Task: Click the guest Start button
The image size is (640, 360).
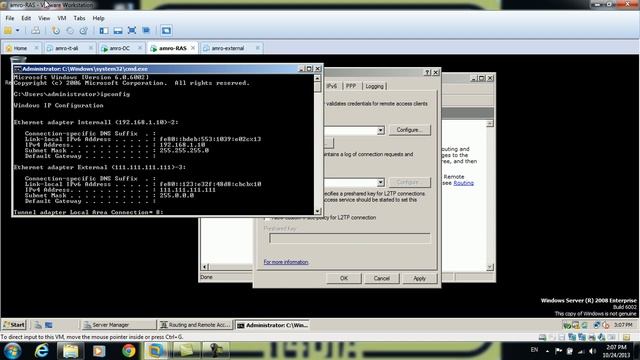Action: coord(14,325)
